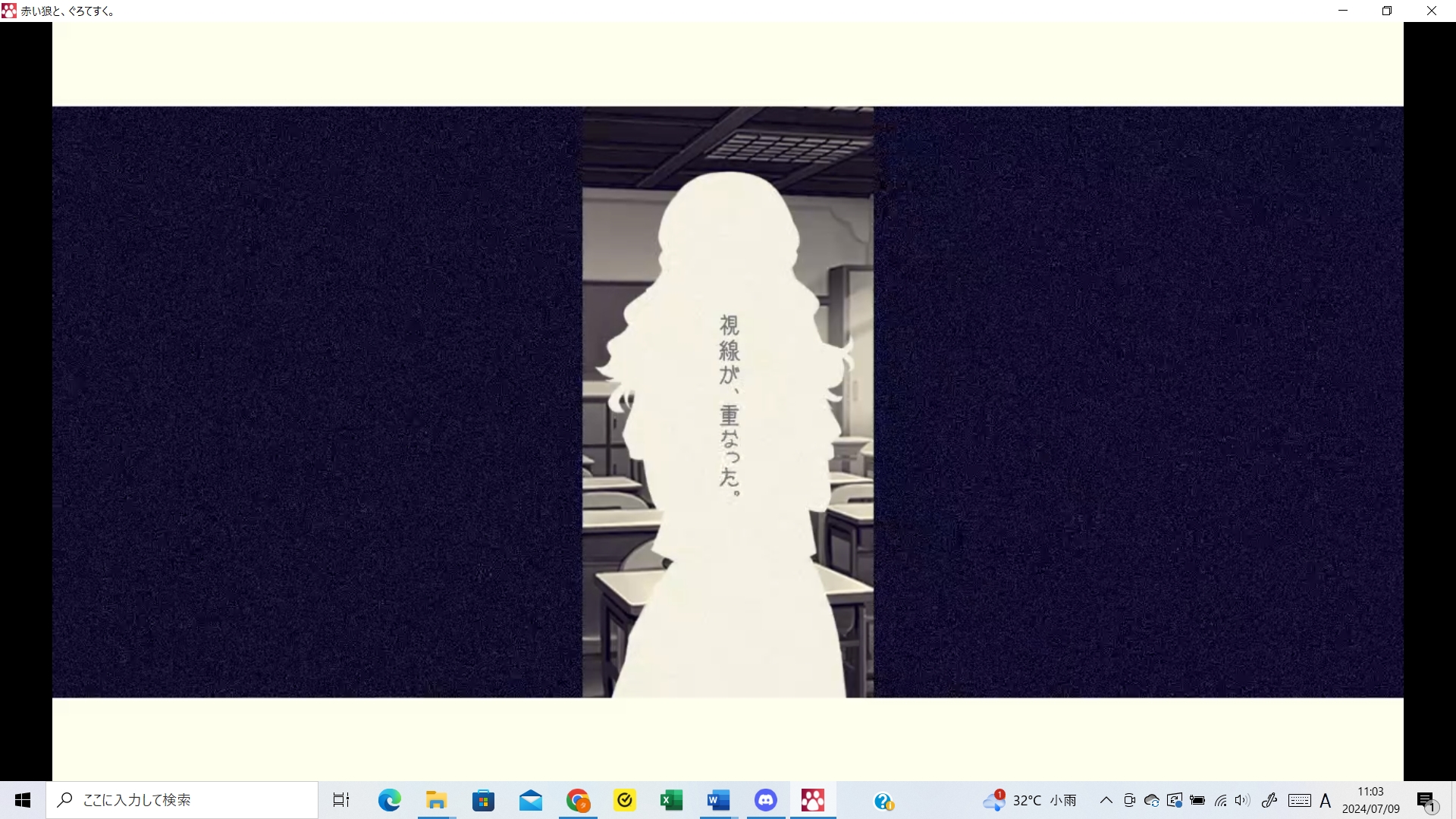Open Microsoft Store from the taskbar
Viewport: 1456px width, 819px height.
point(483,800)
